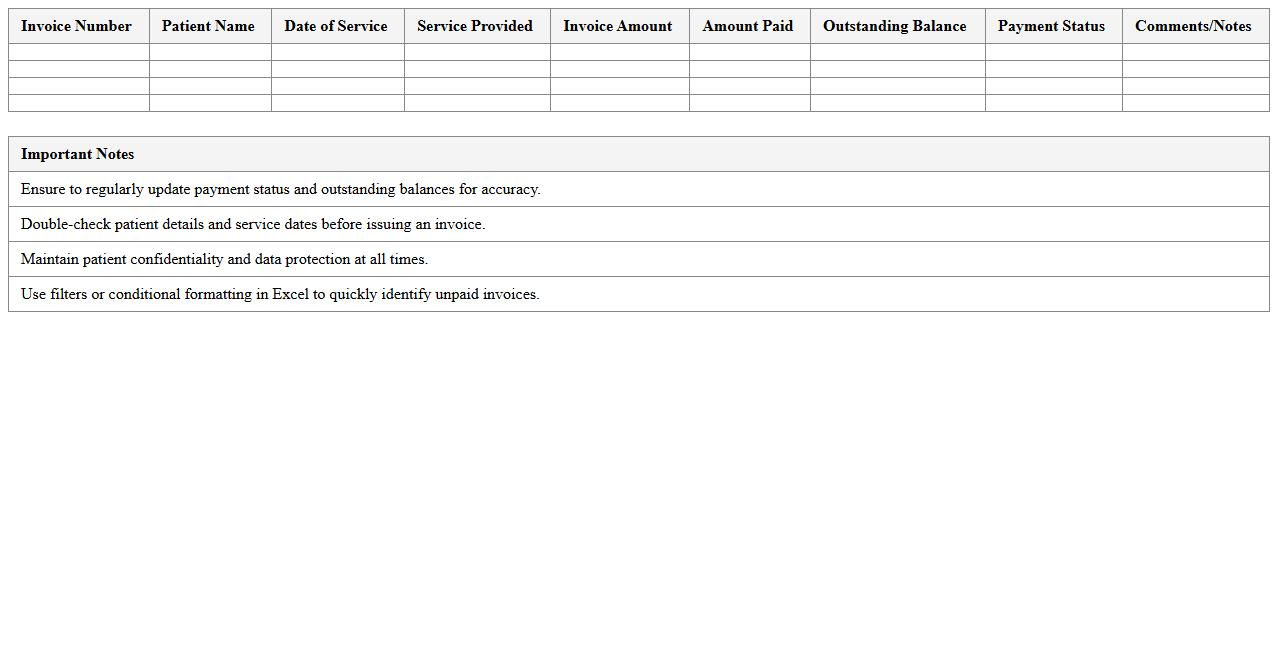Viewport: 1278px width, 650px height.
Task: Click the Invoice Amount header cell
Action: pyautogui.click(x=618, y=26)
